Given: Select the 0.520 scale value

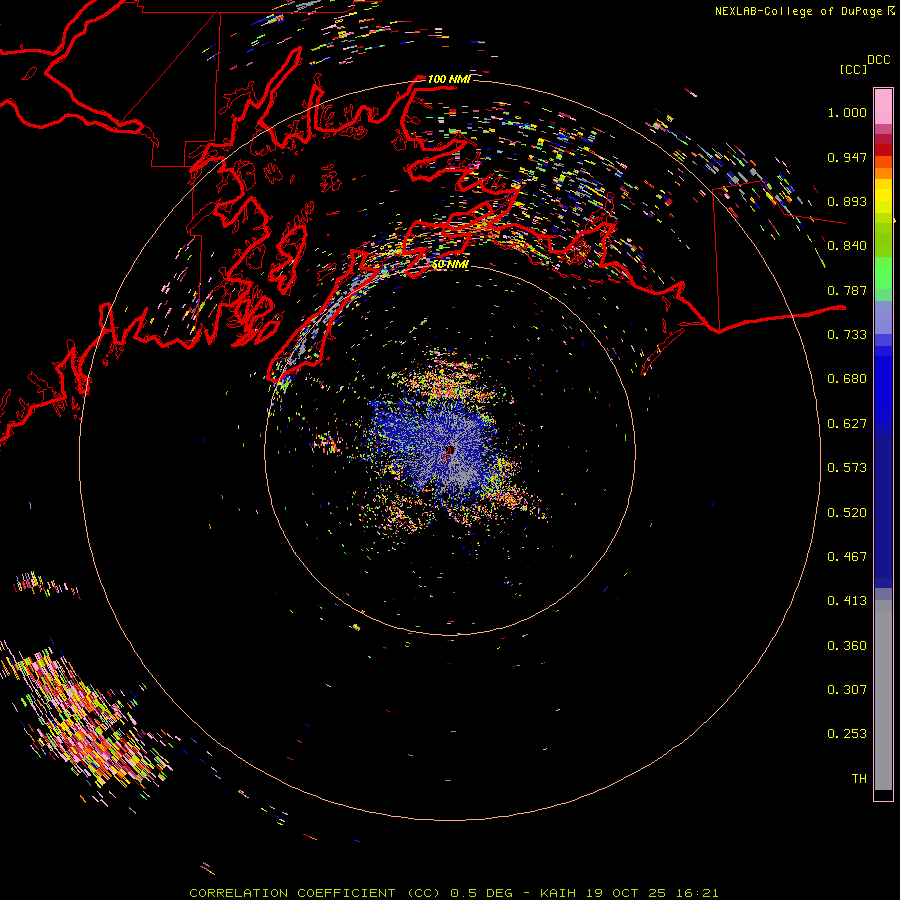Looking at the screenshot, I should pos(847,513).
